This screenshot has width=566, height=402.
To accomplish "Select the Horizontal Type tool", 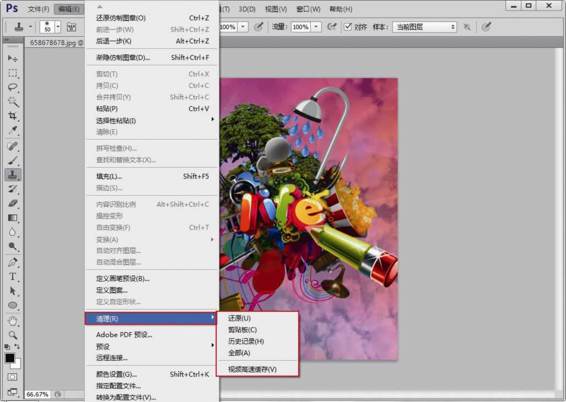I will (x=13, y=277).
